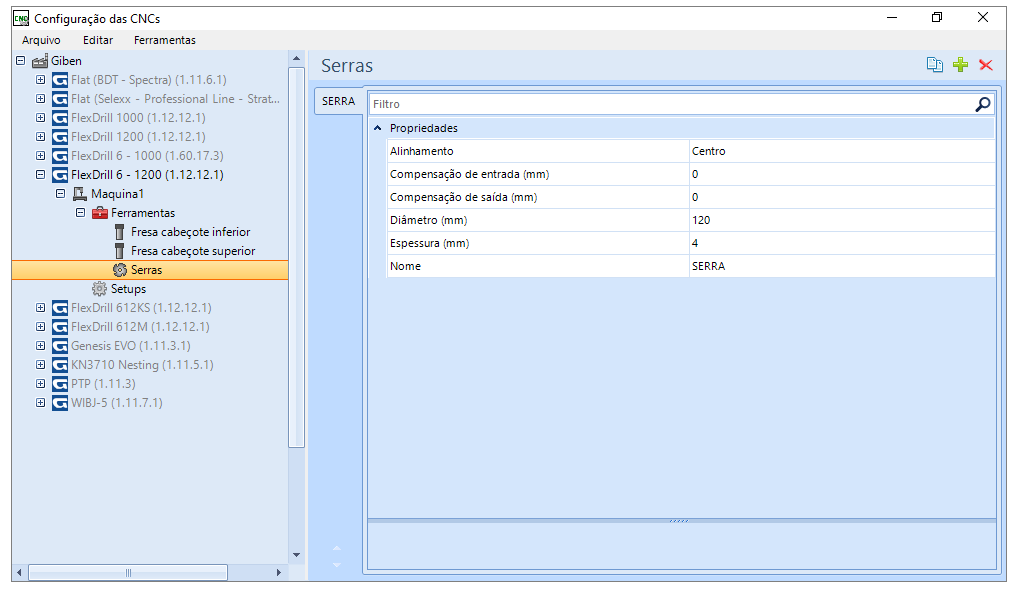Image resolution: width=1025 pixels, height=594 pixels.
Task: Click Compensação de saída value field
Action: [x=842, y=197]
